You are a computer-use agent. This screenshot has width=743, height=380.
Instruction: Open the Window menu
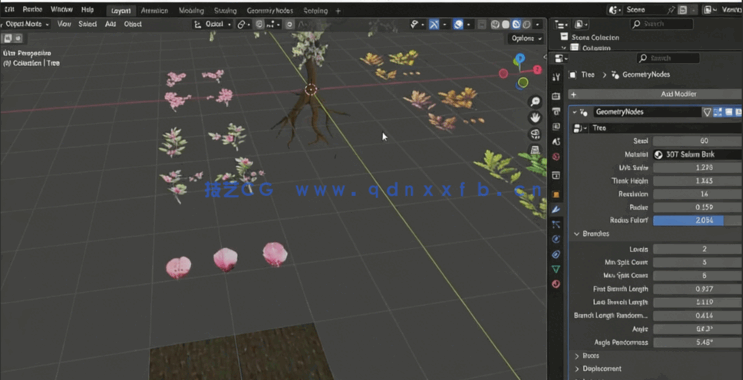click(x=62, y=9)
